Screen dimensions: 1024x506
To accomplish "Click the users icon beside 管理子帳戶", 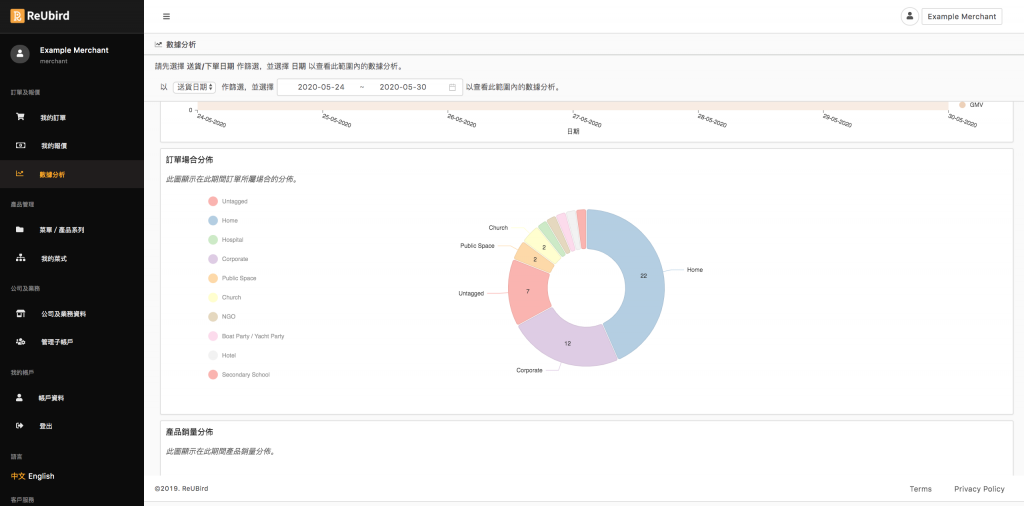I will pos(20,341).
